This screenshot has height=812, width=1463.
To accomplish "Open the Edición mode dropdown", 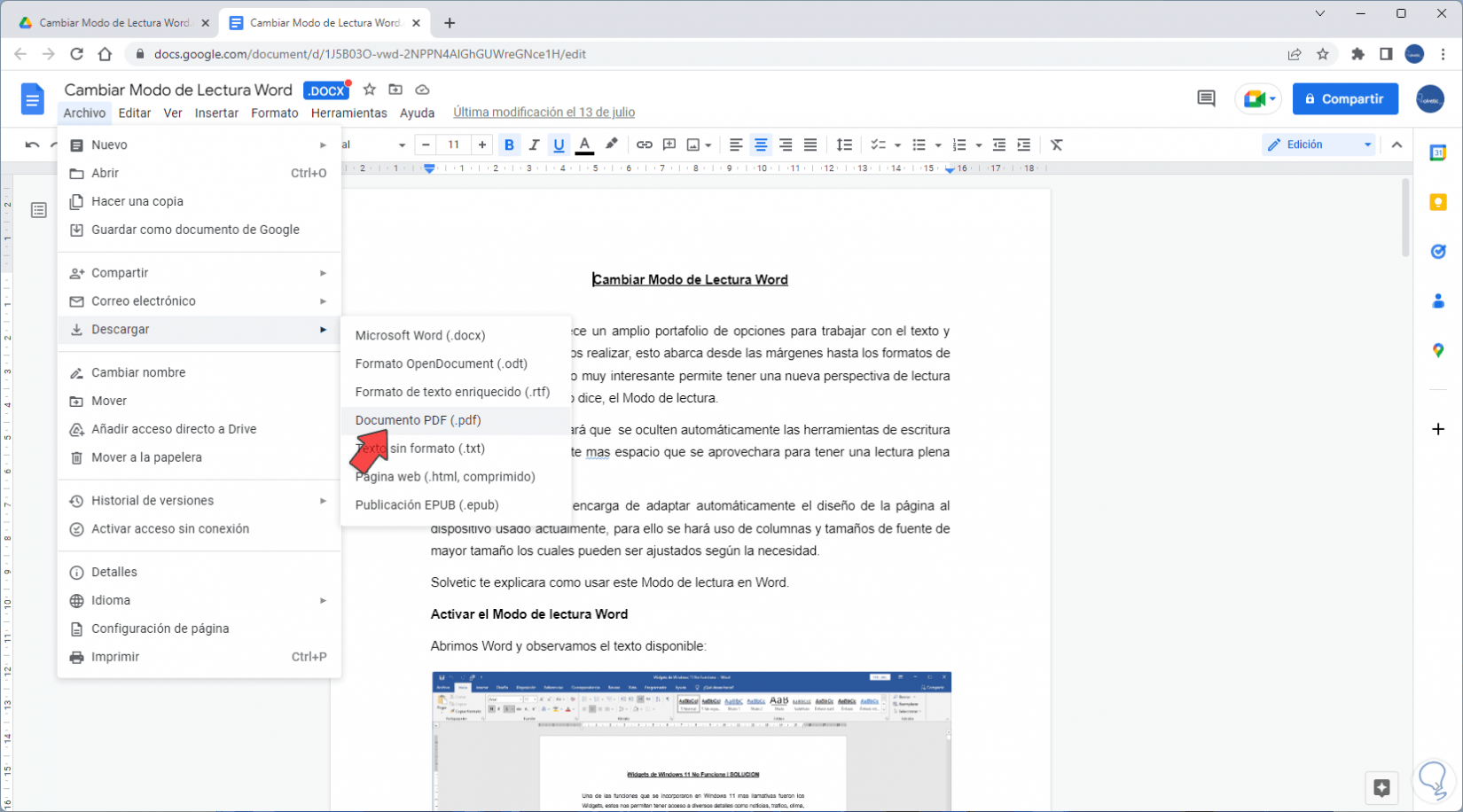I will coord(1318,144).
